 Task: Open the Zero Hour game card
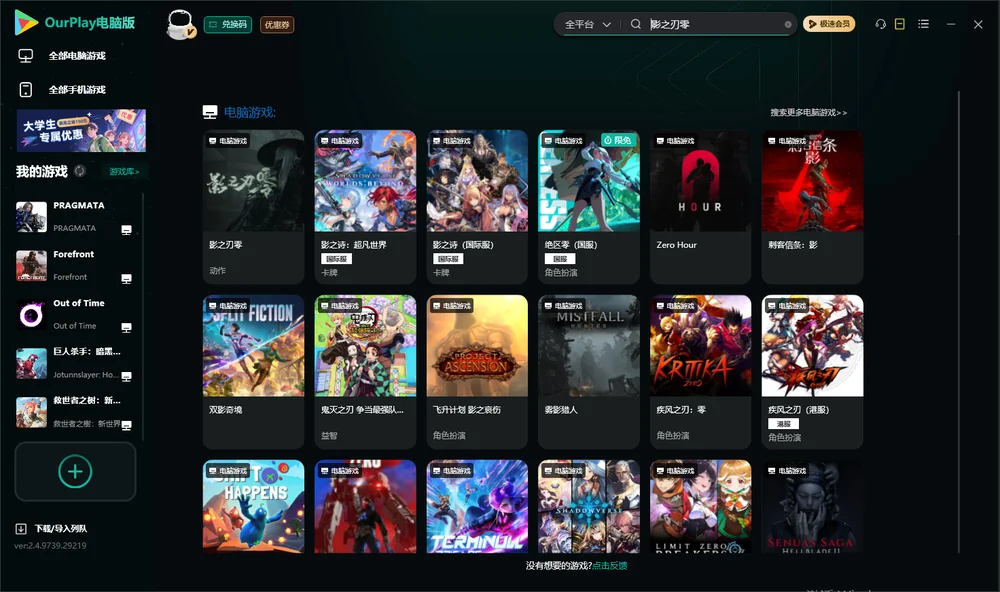[700, 207]
